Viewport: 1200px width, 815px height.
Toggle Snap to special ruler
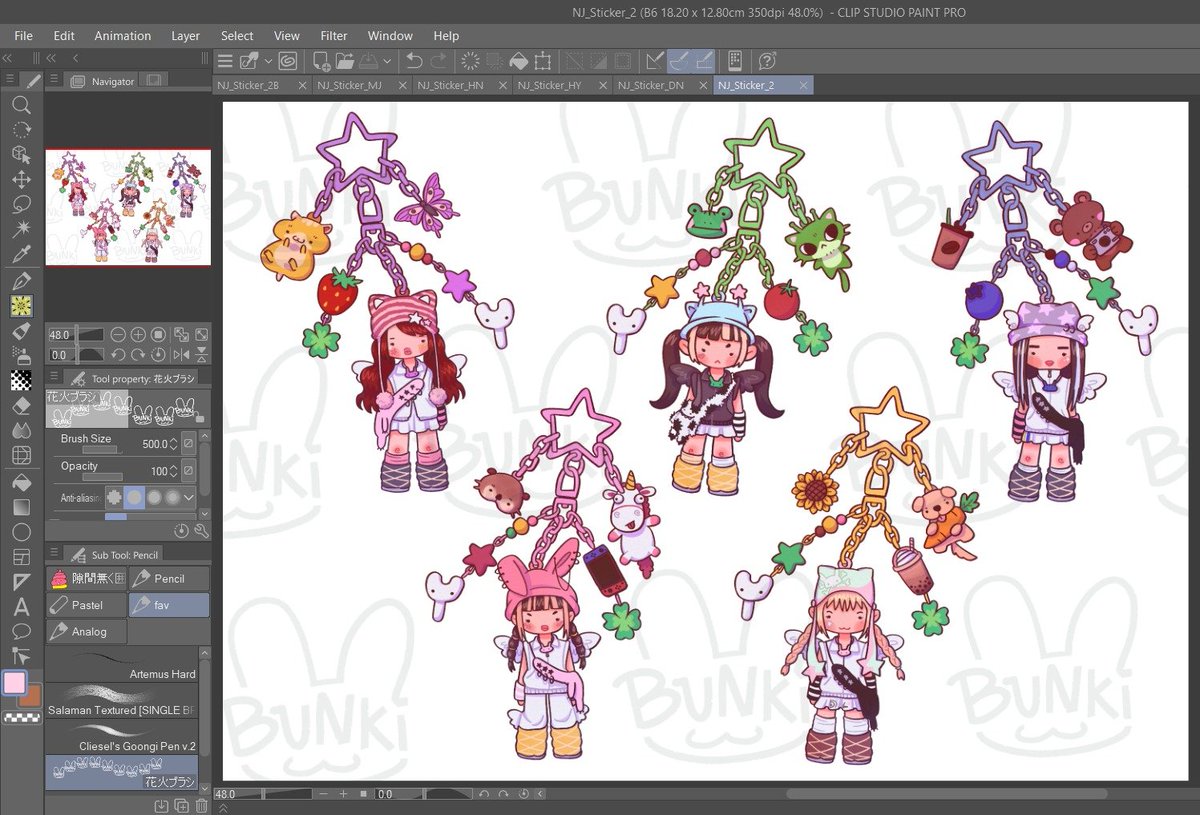coord(677,61)
